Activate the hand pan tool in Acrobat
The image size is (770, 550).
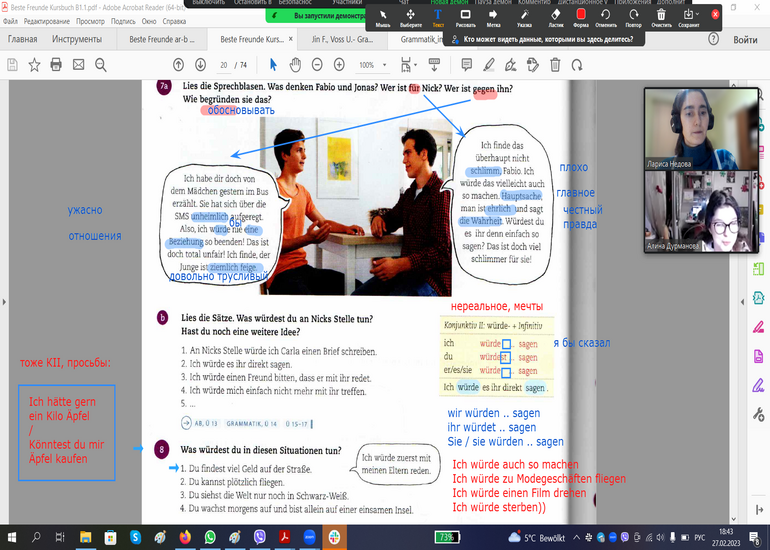[x=295, y=64]
